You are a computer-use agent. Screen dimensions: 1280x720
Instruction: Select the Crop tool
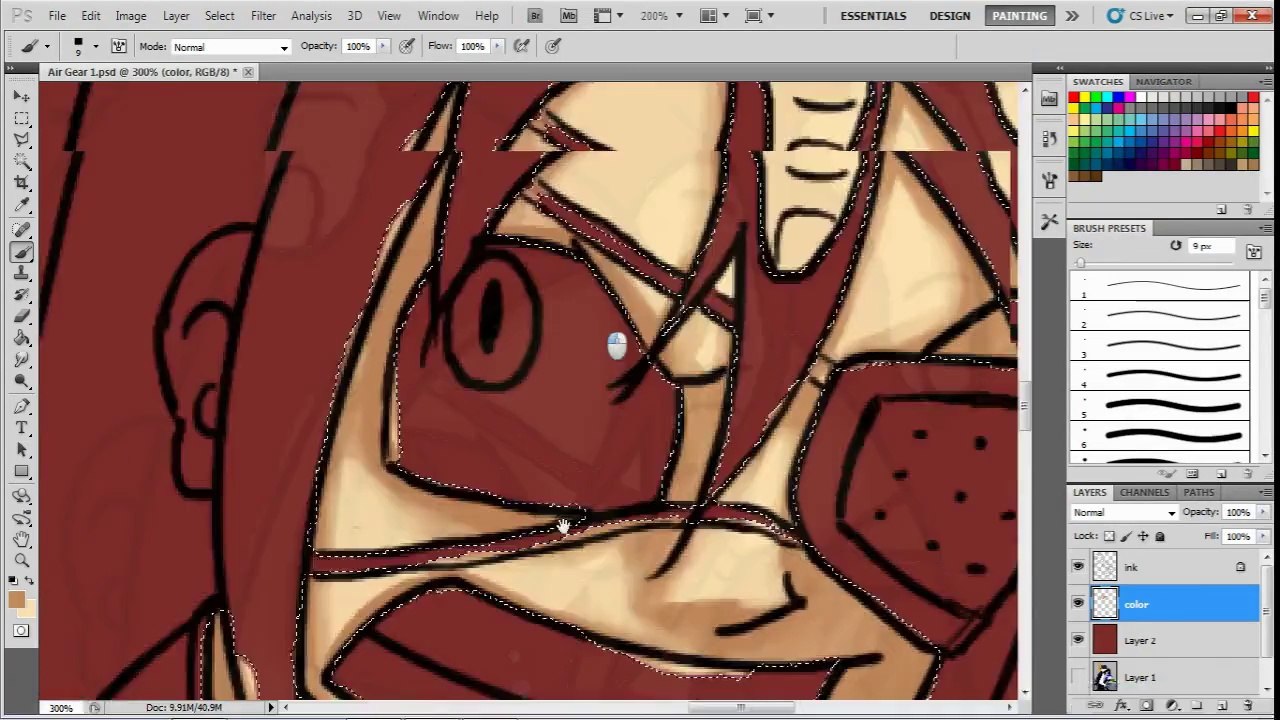(22, 182)
